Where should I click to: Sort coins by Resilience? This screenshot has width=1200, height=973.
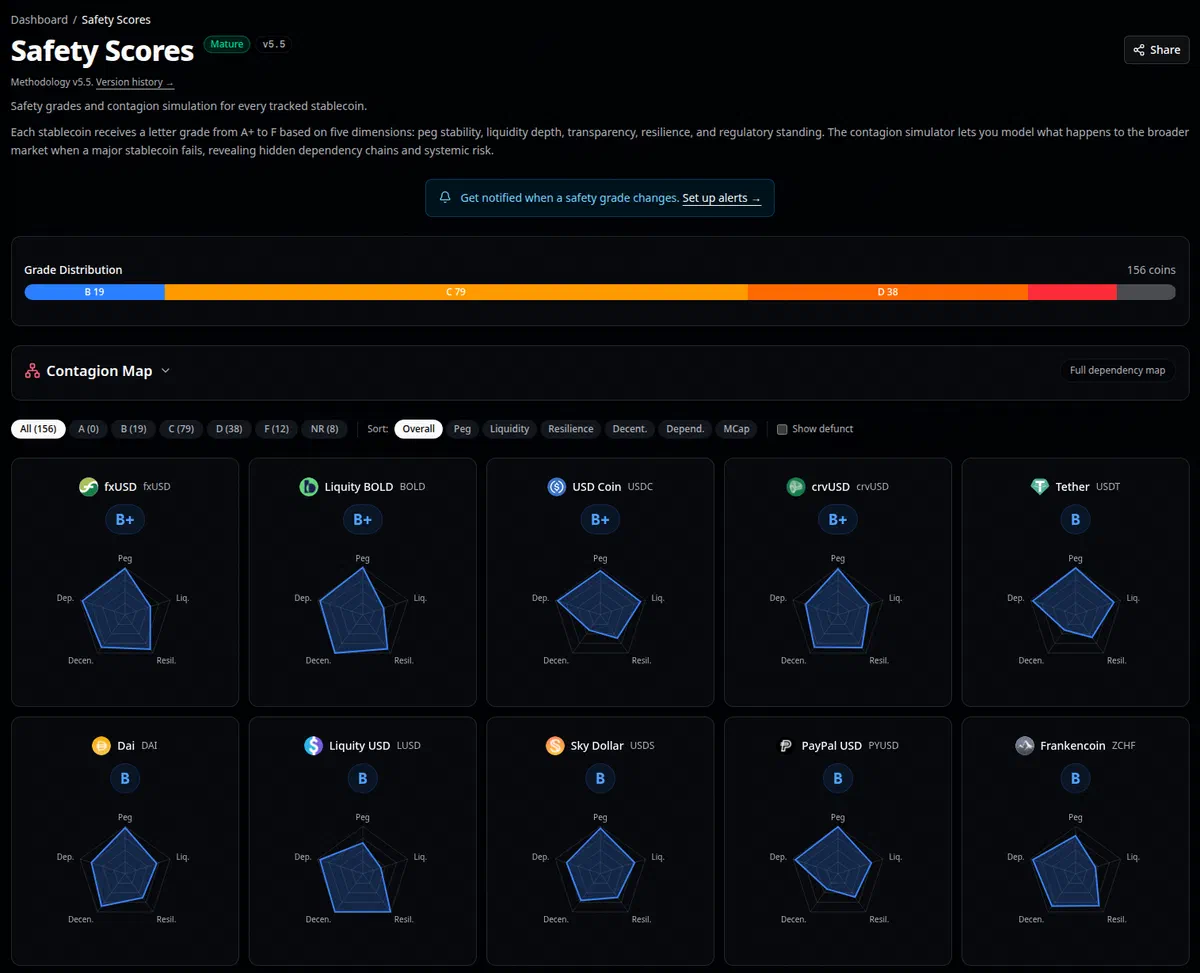571,429
